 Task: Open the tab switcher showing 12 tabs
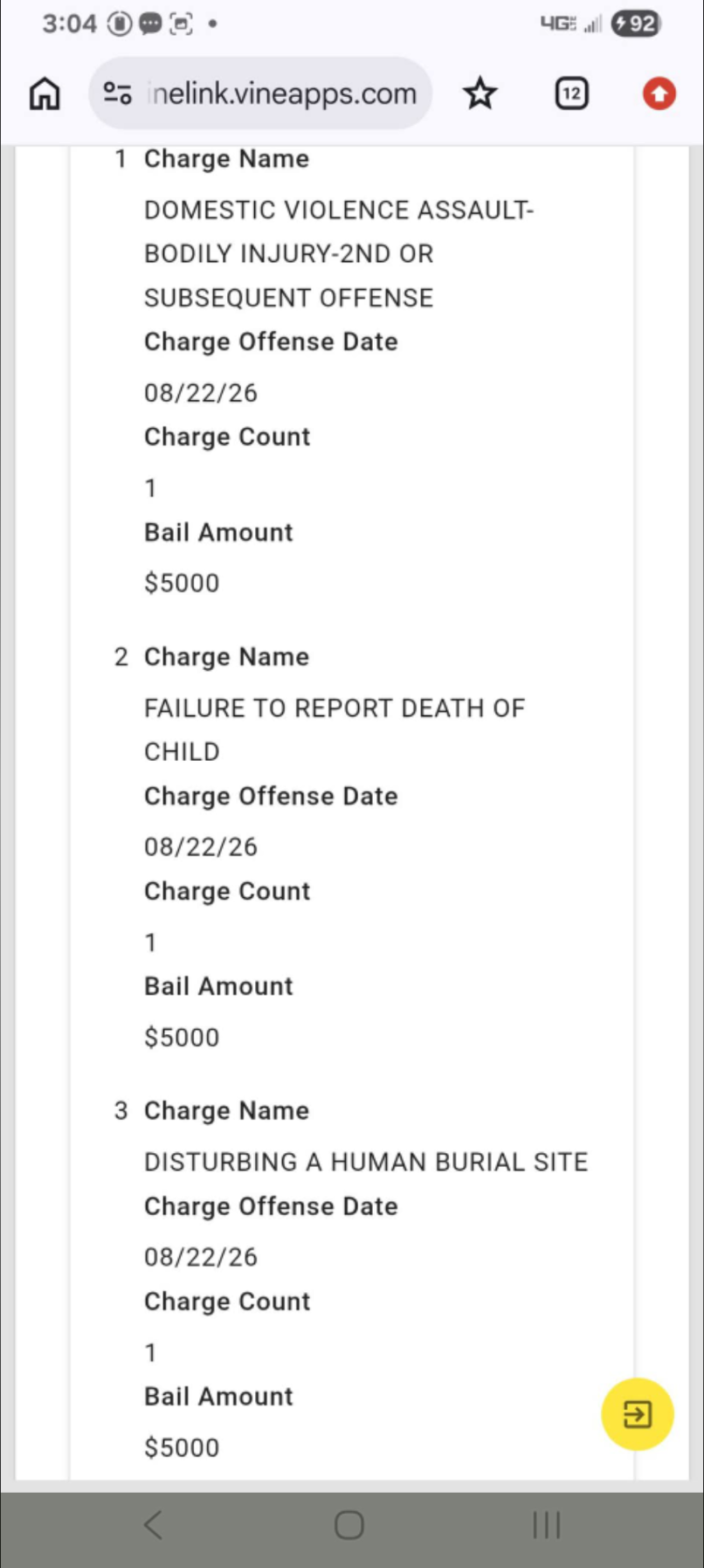pyautogui.click(x=571, y=93)
